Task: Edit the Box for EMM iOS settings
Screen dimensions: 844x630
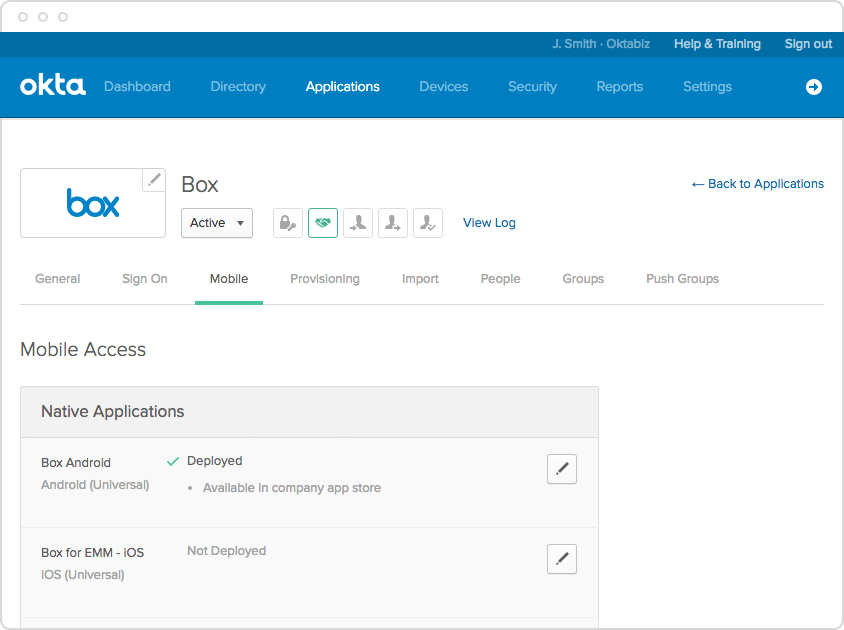Action: (x=562, y=559)
